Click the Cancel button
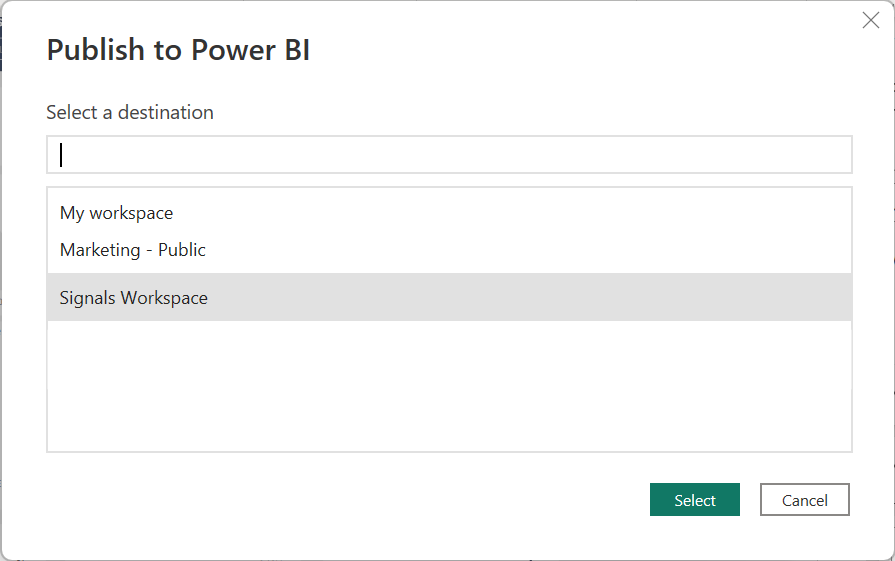The height and width of the screenshot is (561, 895). click(x=804, y=500)
